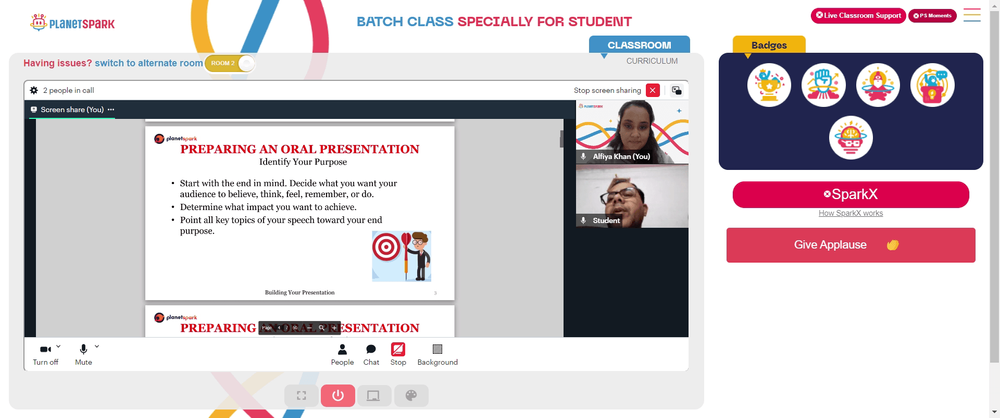Click the PlanetSpark logo

pos(72,23)
